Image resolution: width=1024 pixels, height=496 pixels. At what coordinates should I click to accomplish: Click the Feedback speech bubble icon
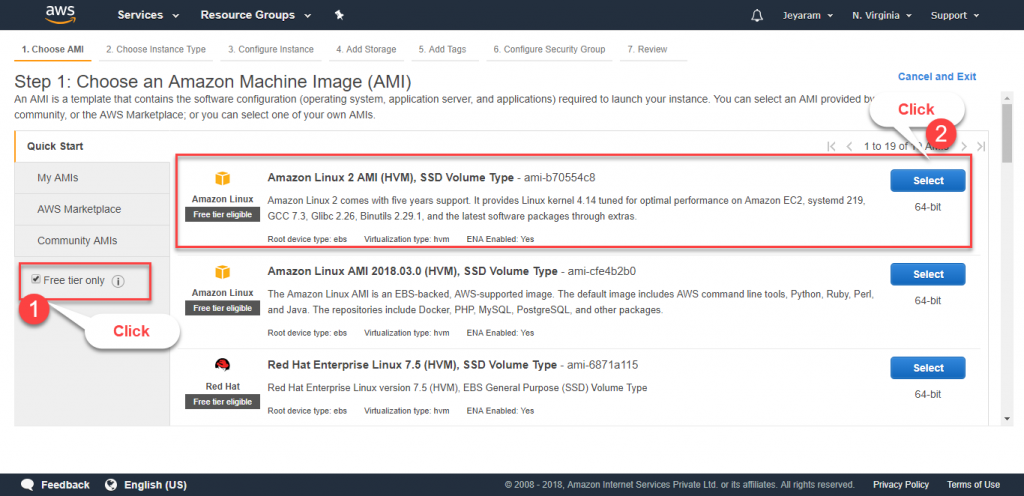coord(27,485)
